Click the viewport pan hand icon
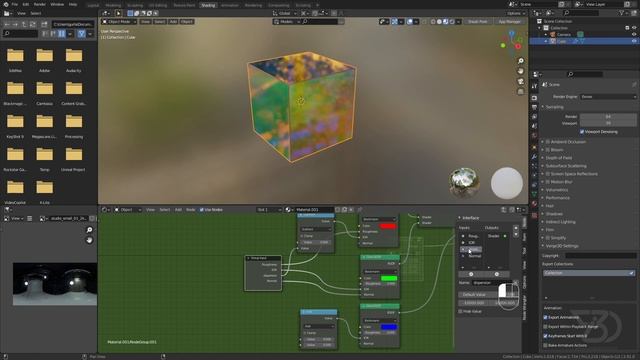The width and height of the screenshot is (640, 360). [521, 71]
